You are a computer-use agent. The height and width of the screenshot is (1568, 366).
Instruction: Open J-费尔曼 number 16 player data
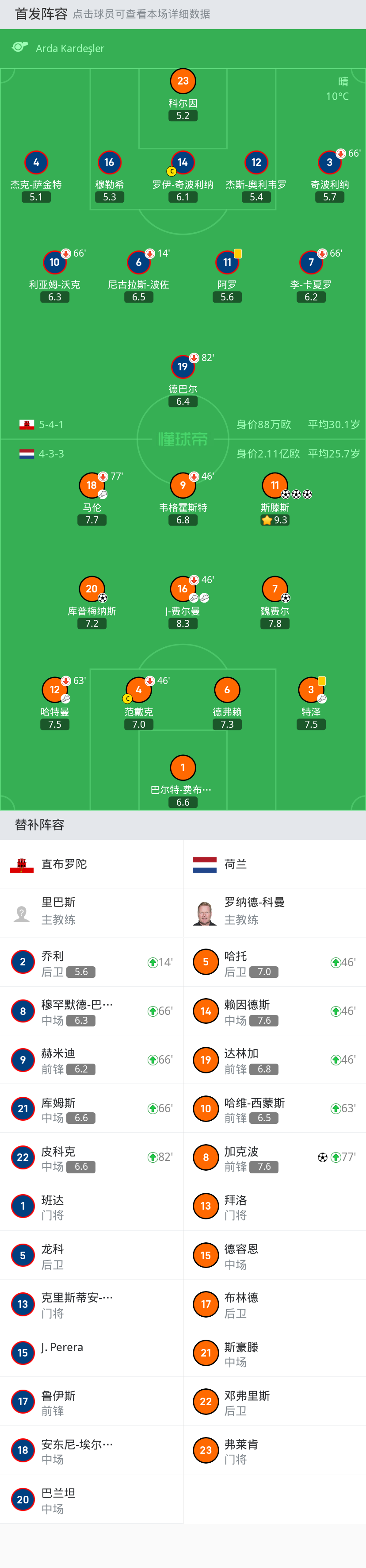click(x=183, y=588)
